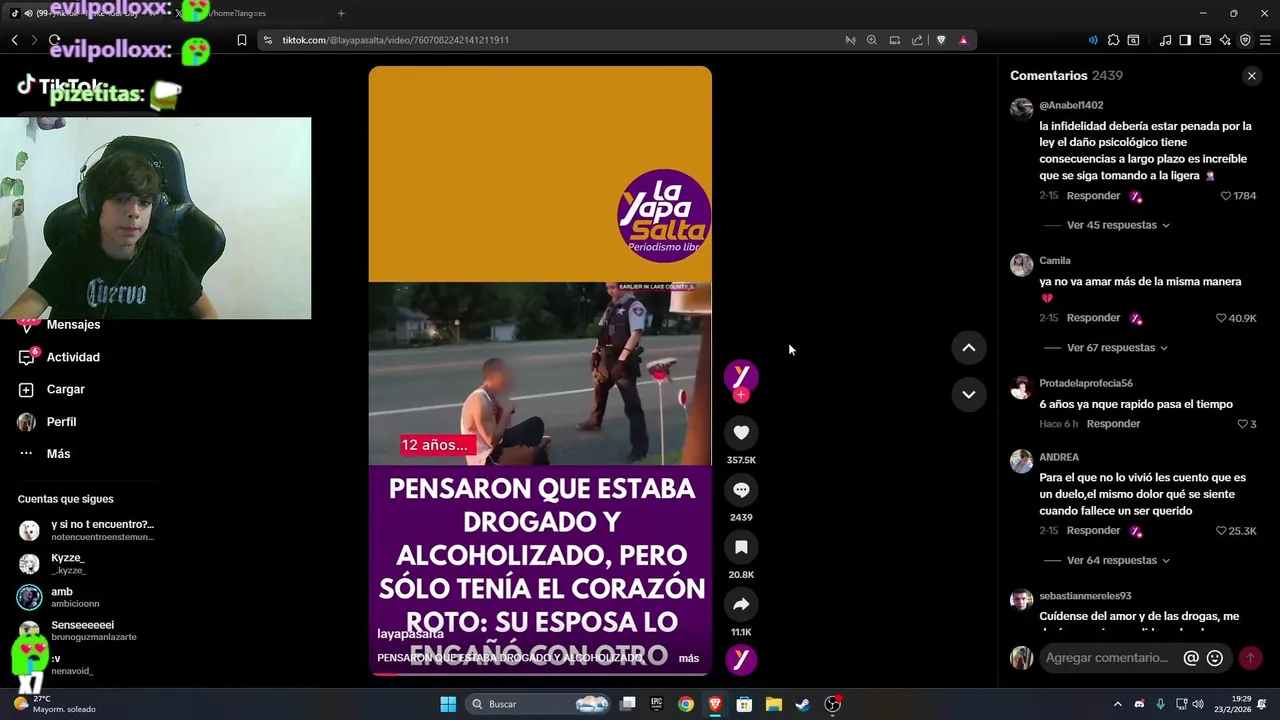Click taskbar Buscar search box

(x=539, y=704)
